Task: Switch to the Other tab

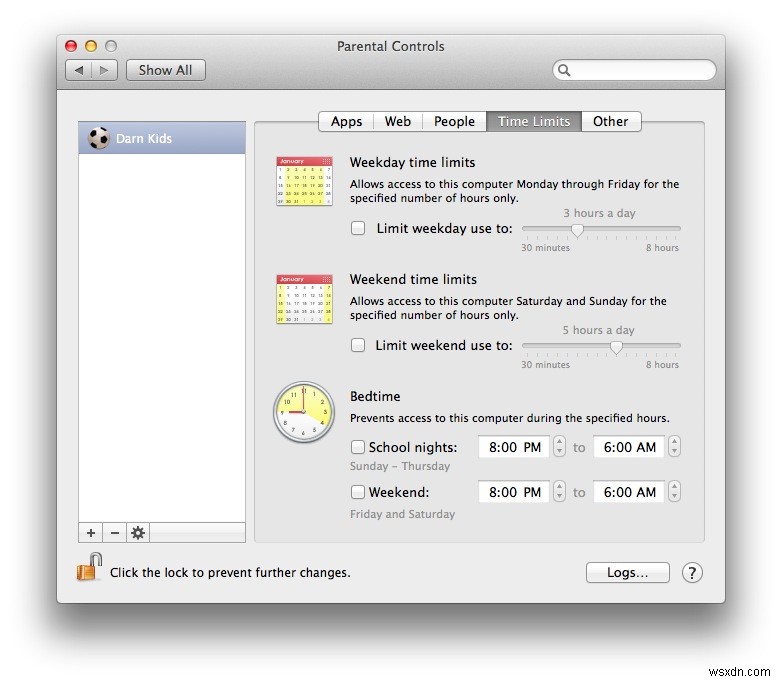Action: [x=610, y=121]
